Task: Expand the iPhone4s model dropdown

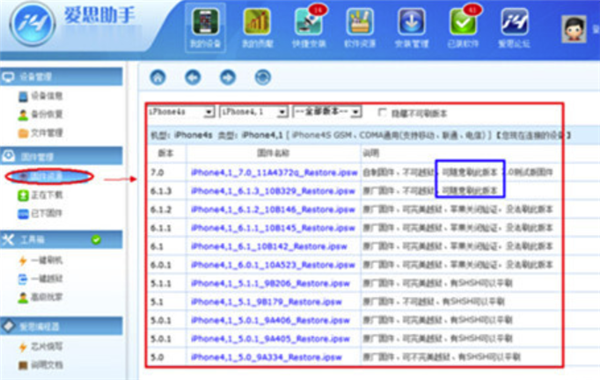Action: pos(181,112)
